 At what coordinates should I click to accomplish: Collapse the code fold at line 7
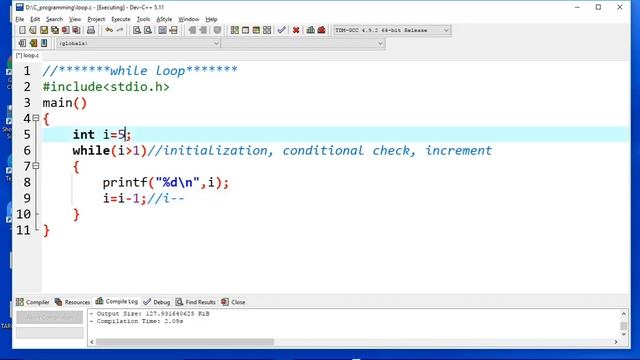click(x=36, y=166)
